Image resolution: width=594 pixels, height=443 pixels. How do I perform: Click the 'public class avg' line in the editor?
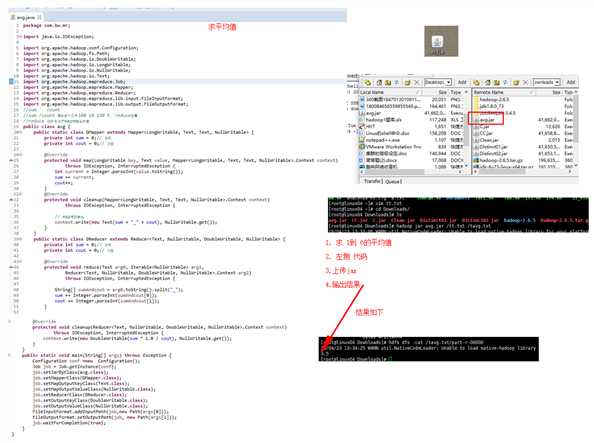(x=47, y=127)
